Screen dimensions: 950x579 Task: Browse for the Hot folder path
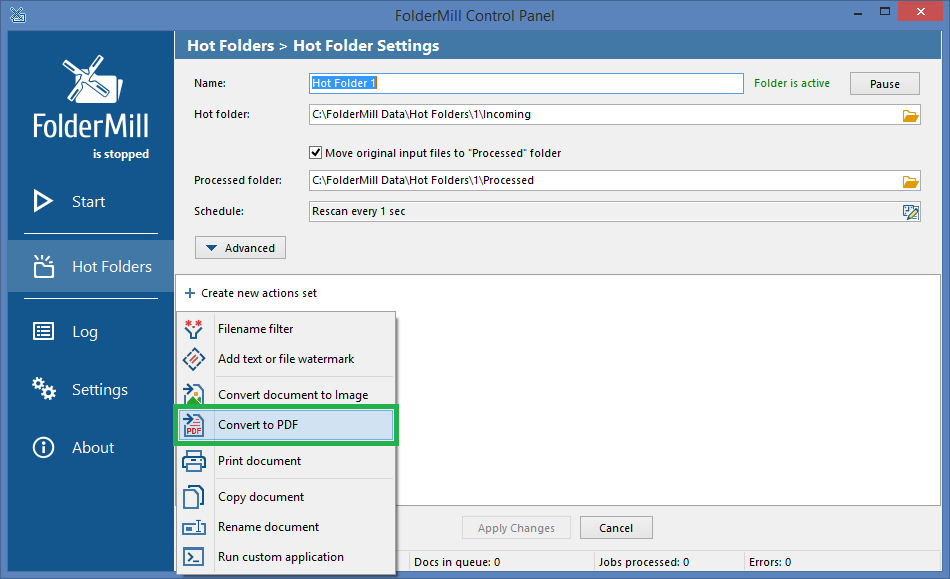click(x=910, y=115)
